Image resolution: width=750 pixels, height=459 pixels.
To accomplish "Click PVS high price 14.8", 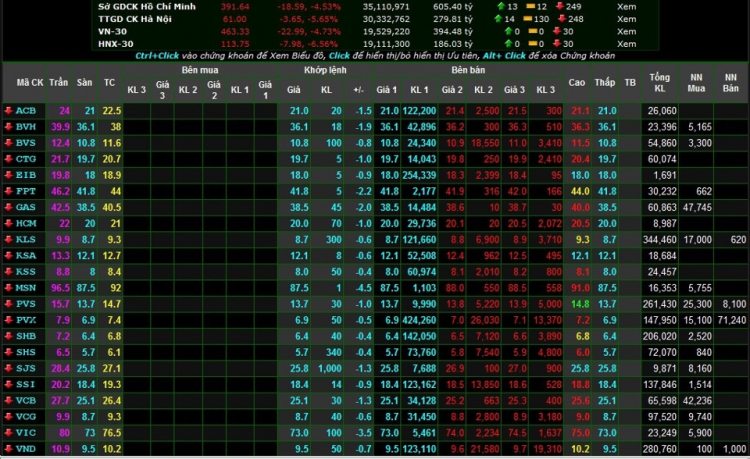I will [x=580, y=304].
